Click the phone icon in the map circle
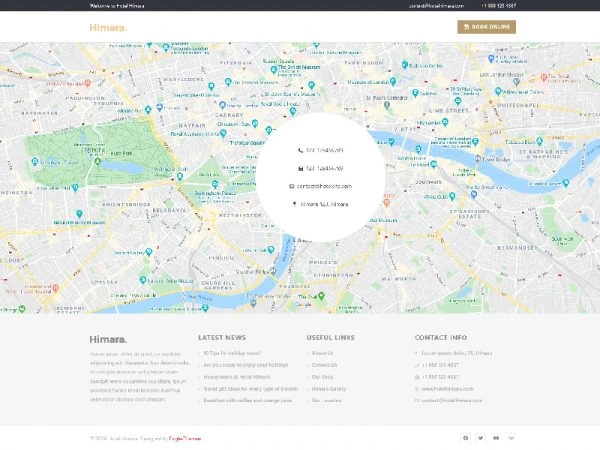 point(300,150)
